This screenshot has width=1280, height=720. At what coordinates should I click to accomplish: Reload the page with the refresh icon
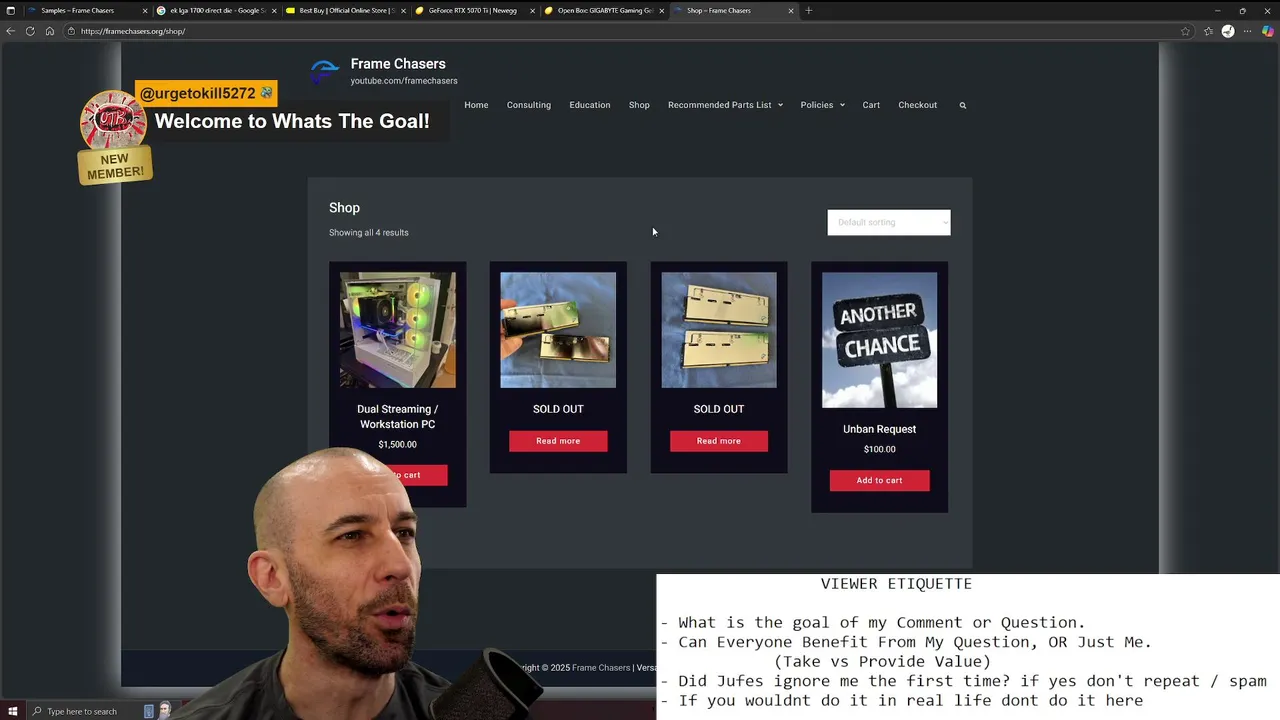(x=30, y=31)
